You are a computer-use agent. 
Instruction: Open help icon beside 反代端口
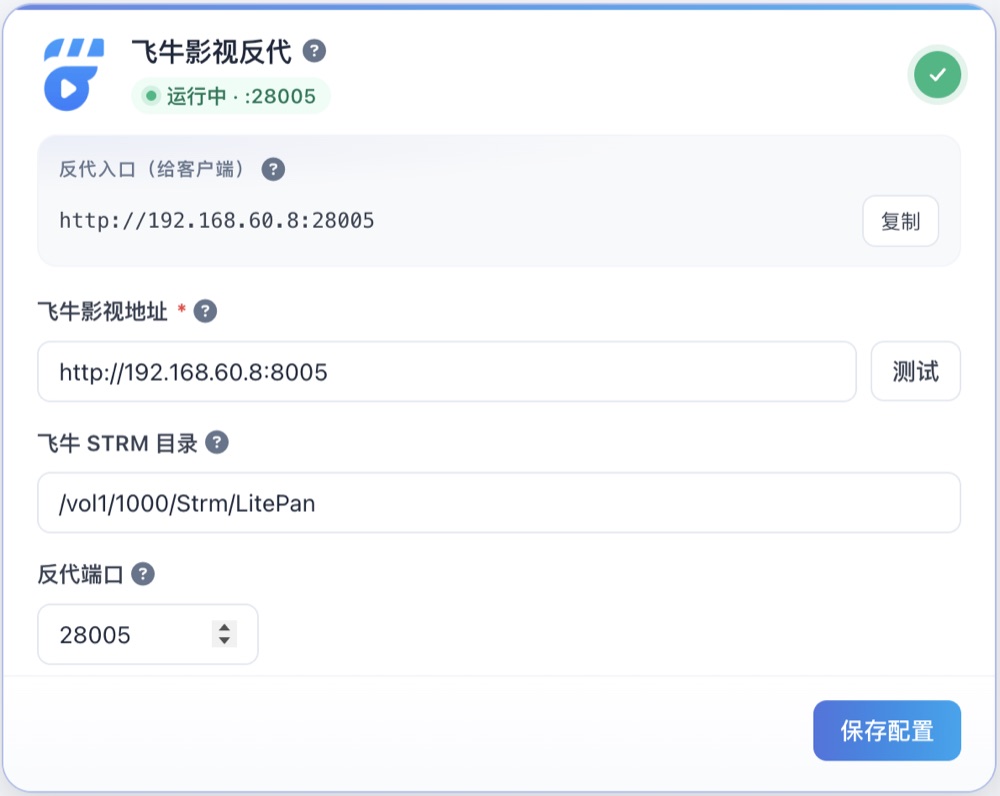point(143,574)
